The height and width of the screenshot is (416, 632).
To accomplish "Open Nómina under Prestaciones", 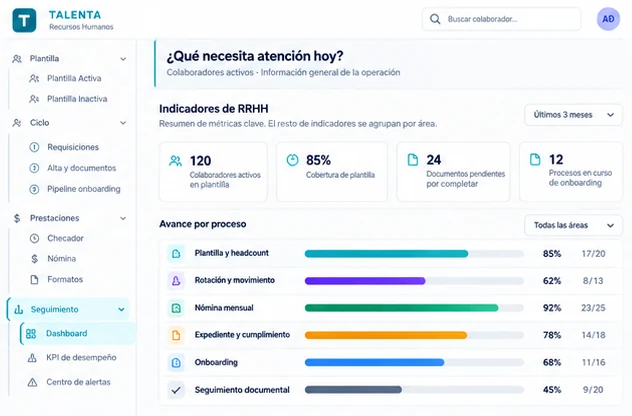I will click(x=62, y=259).
